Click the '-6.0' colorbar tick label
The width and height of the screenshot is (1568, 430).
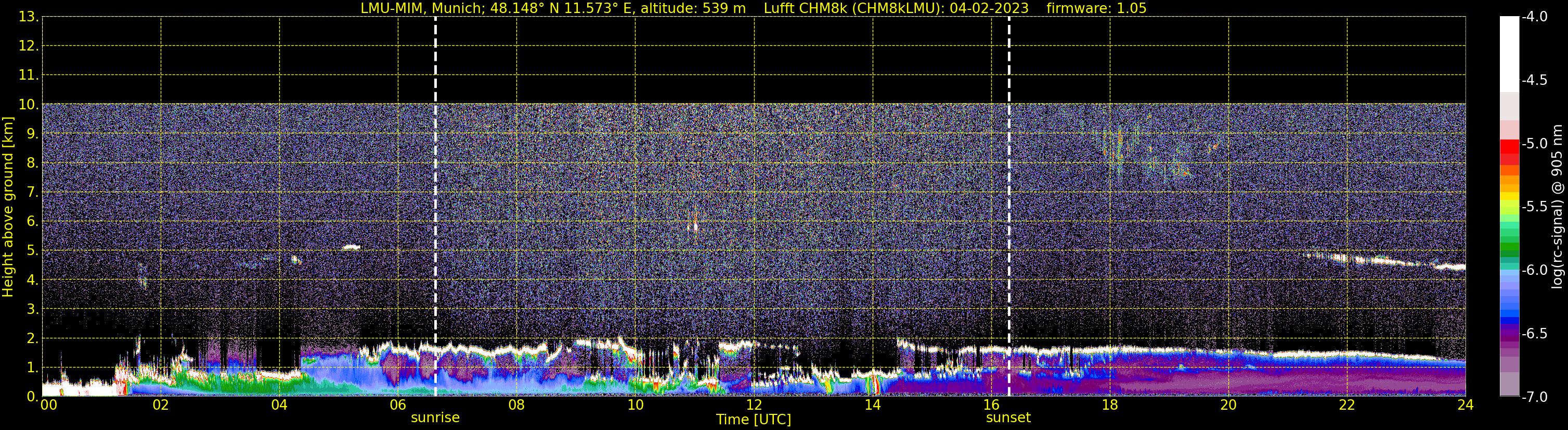[1535, 270]
